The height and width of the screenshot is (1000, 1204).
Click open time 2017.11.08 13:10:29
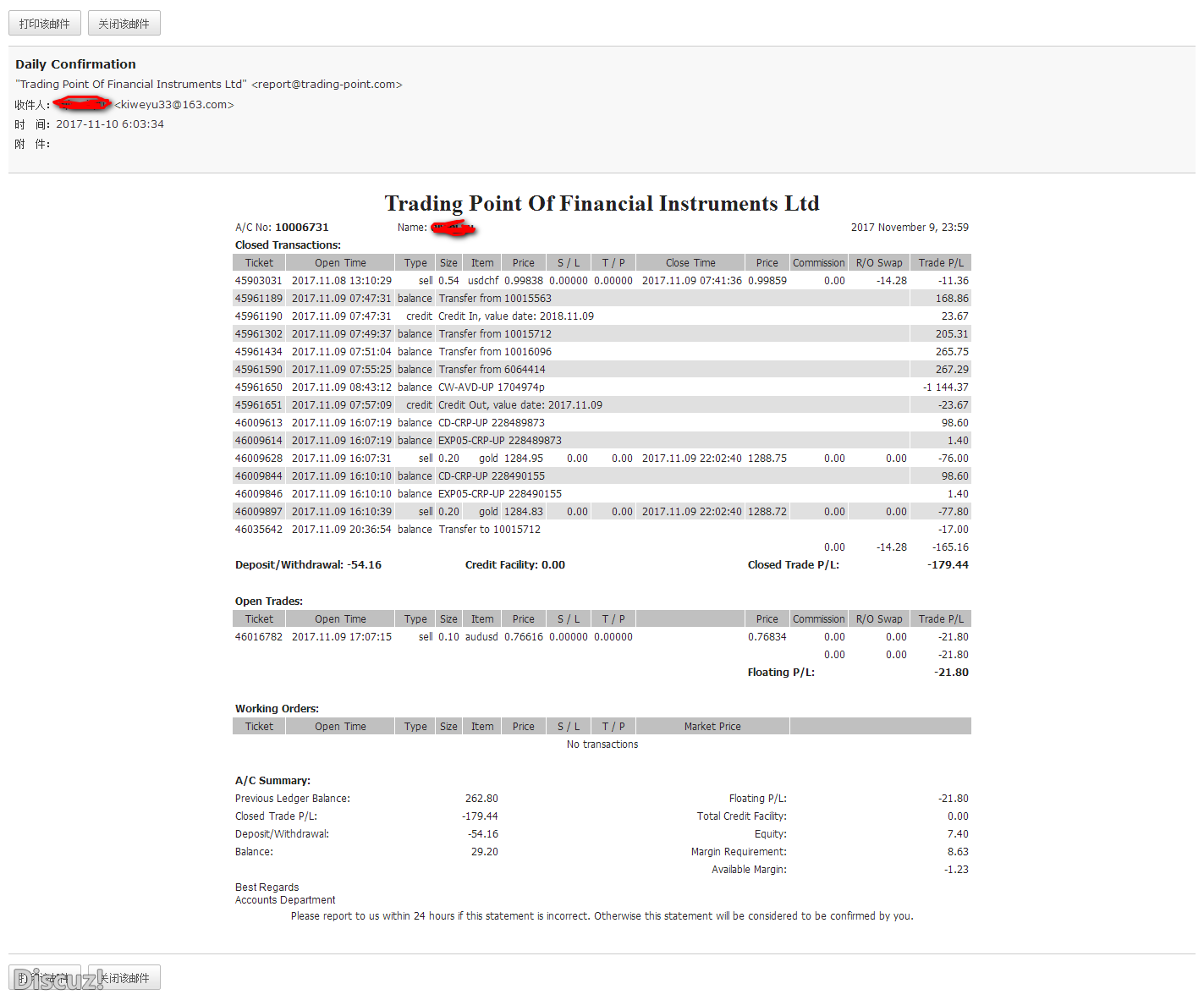click(x=342, y=281)
